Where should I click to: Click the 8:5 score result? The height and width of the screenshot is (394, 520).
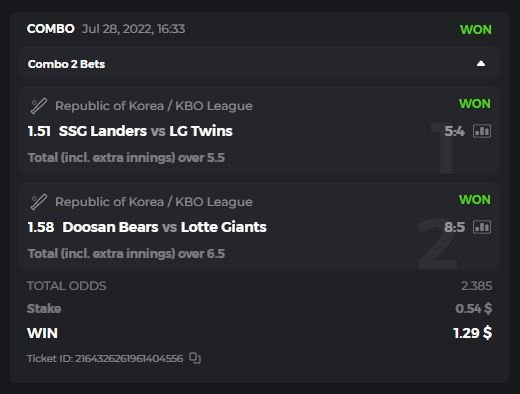pos(454,227)
